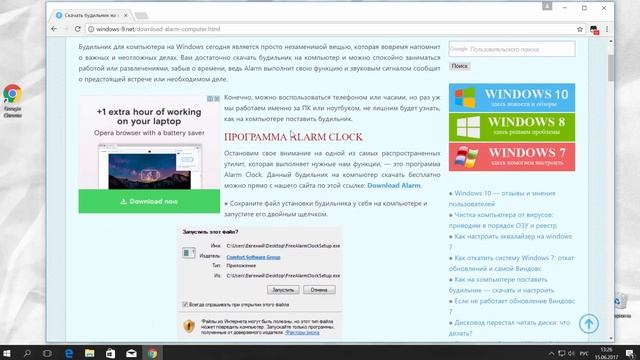The height and width of the screenshot is (360, 640).
Task: Open the link Как откатить систему Windows 7
Action: [511, 263]
